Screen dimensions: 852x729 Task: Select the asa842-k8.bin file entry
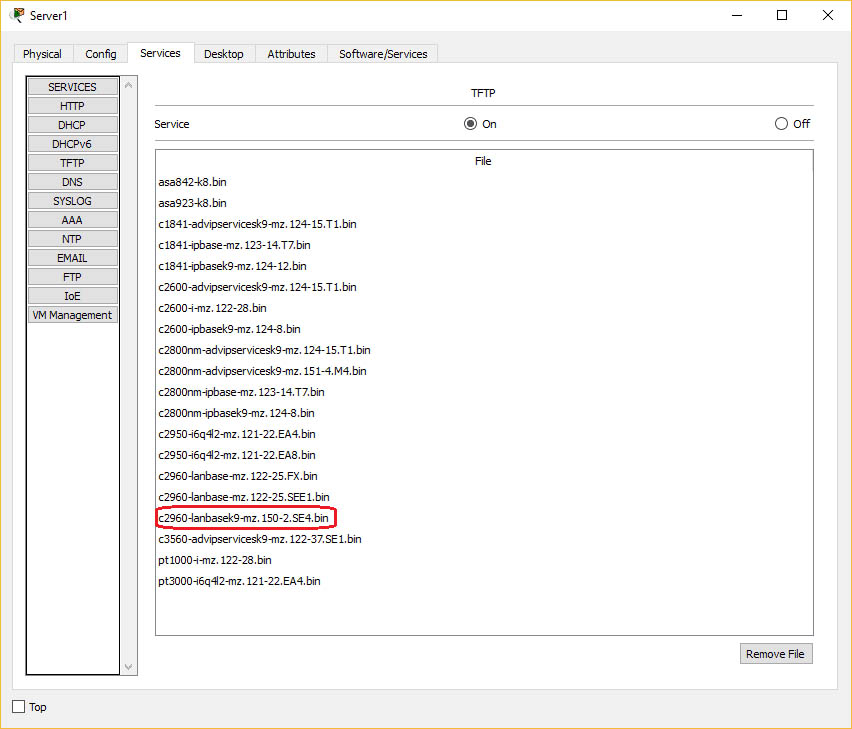[x=192, y=182]
